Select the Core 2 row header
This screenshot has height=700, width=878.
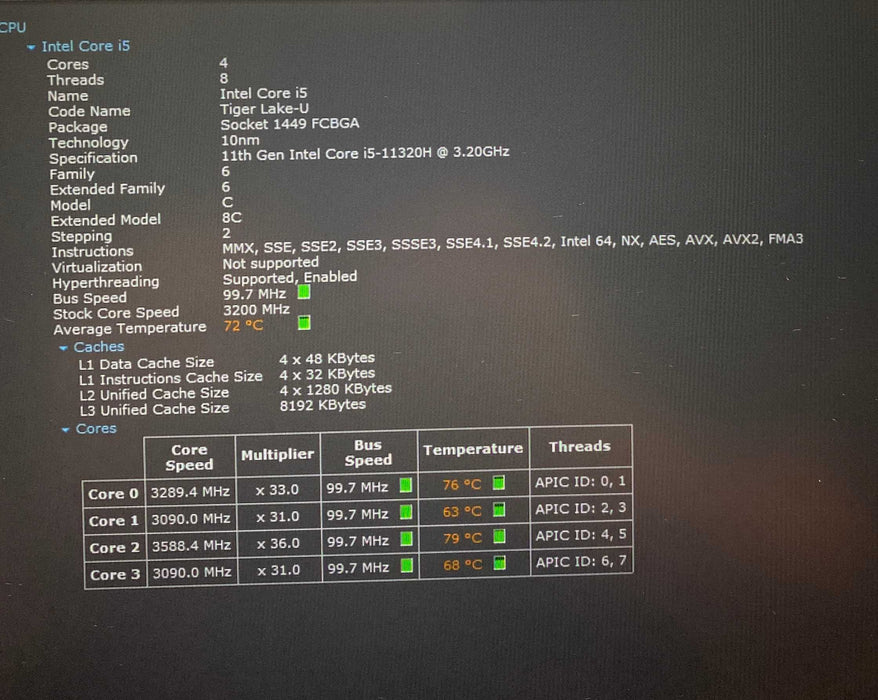(x=115, y=548)
